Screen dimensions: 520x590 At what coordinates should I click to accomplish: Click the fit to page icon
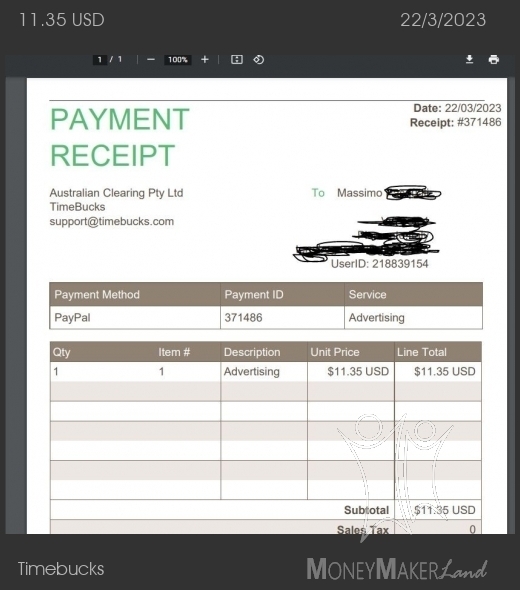237,59
